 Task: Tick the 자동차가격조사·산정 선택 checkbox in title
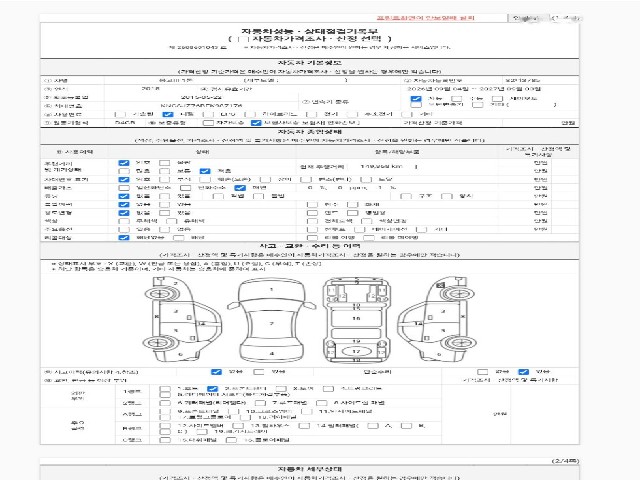tap(243, 39)
